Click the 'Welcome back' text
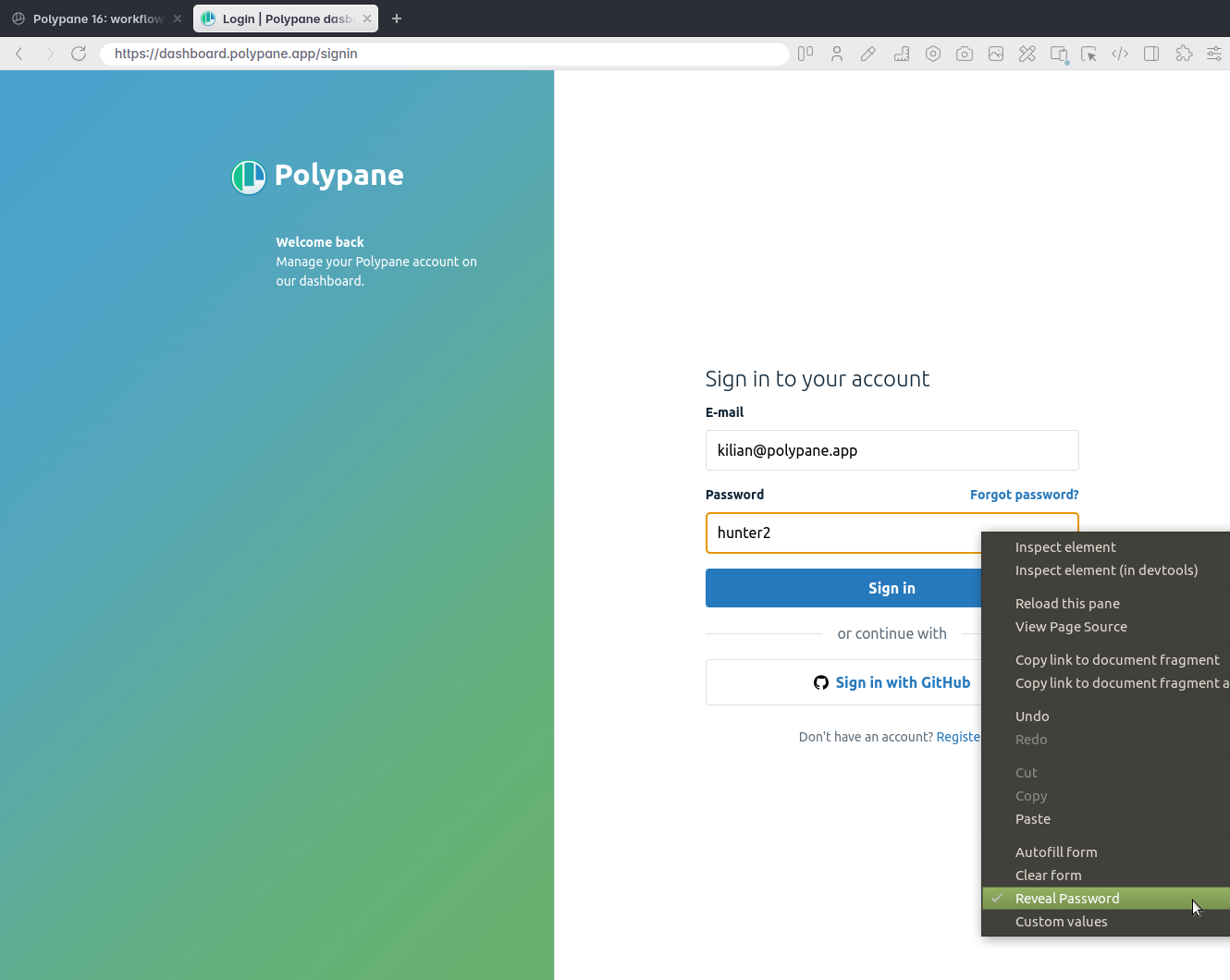 320,242
